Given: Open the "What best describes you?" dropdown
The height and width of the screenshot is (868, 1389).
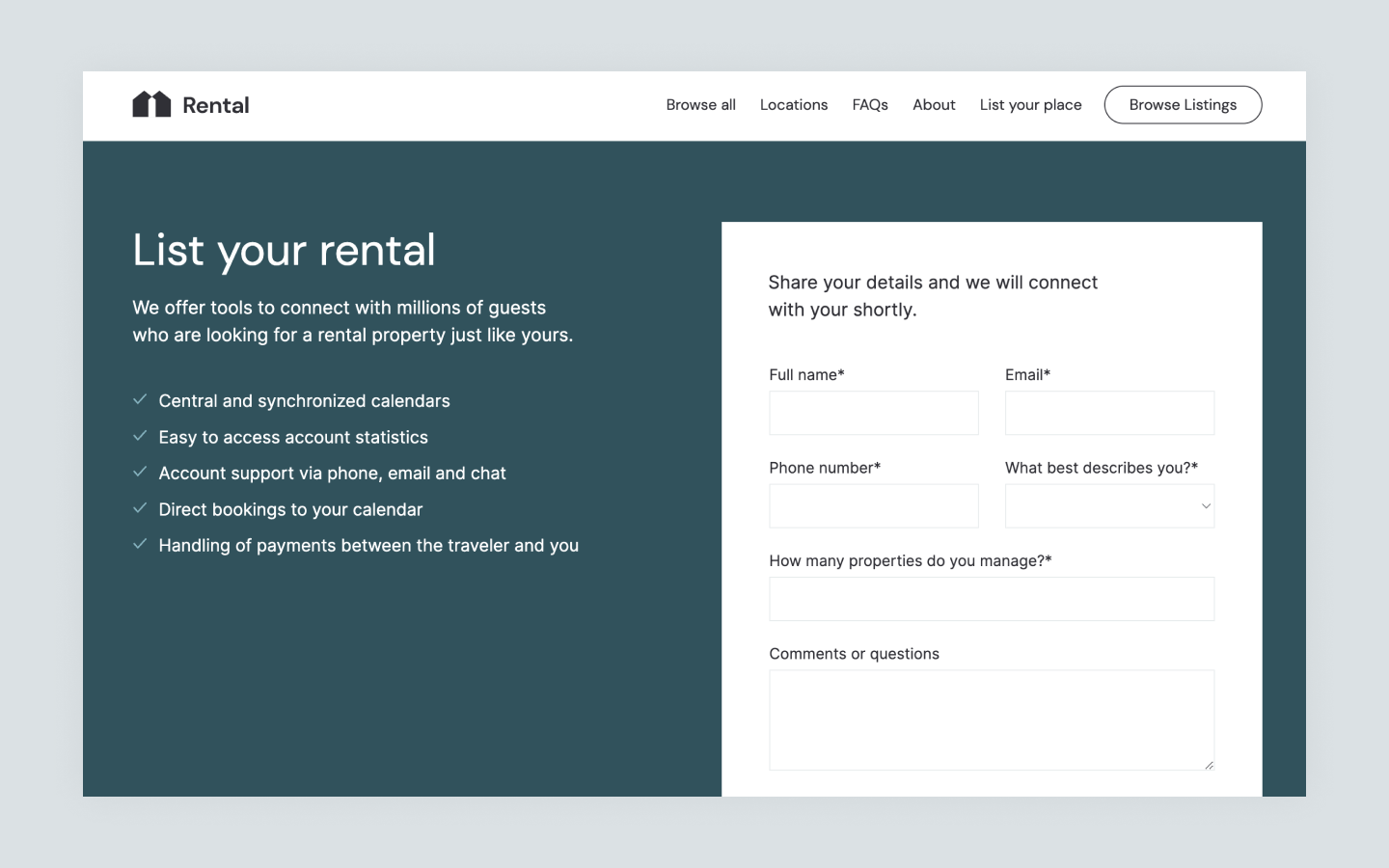Looking at the screenshot, I should coord(1109,505).
